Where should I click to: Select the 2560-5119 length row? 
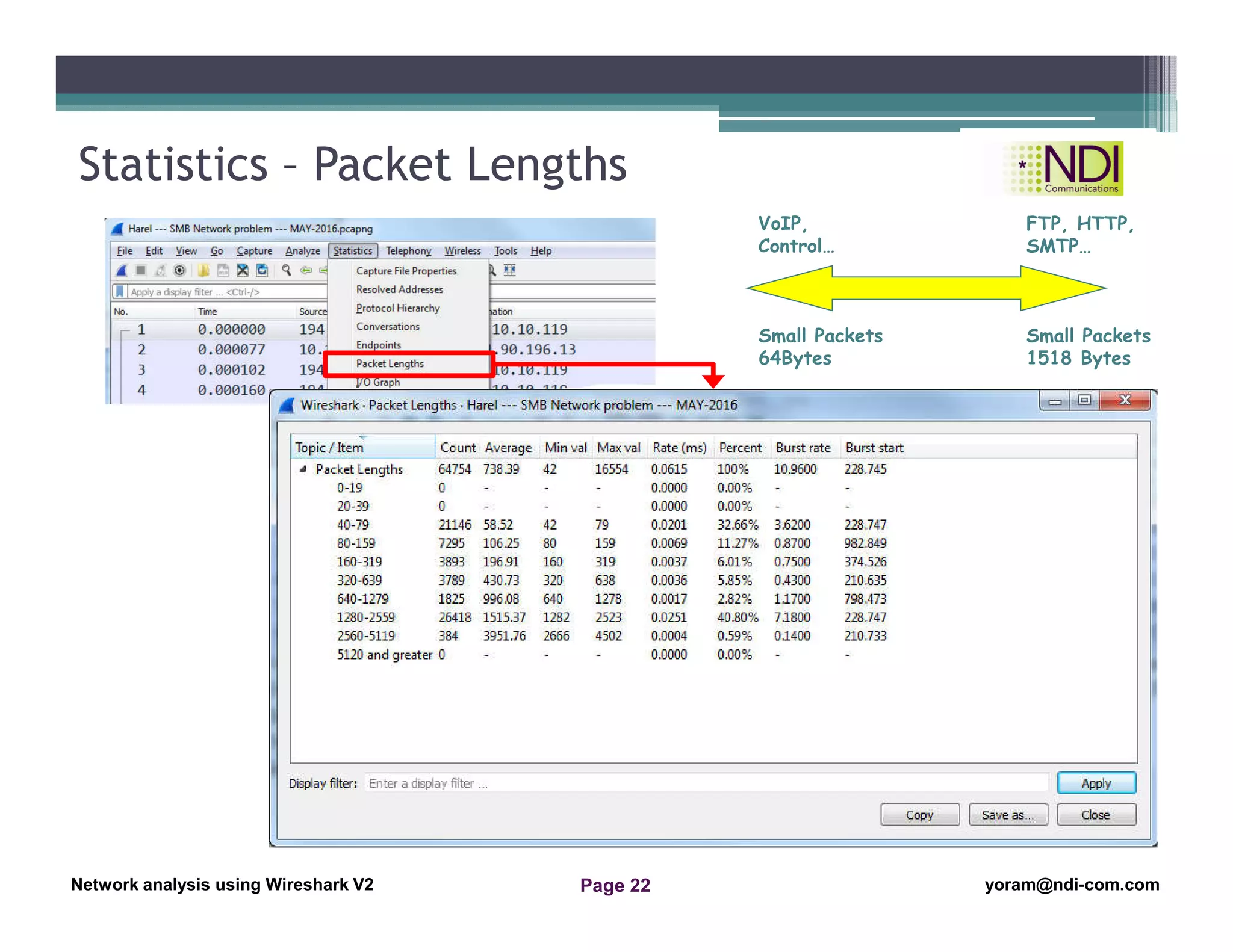713,636
